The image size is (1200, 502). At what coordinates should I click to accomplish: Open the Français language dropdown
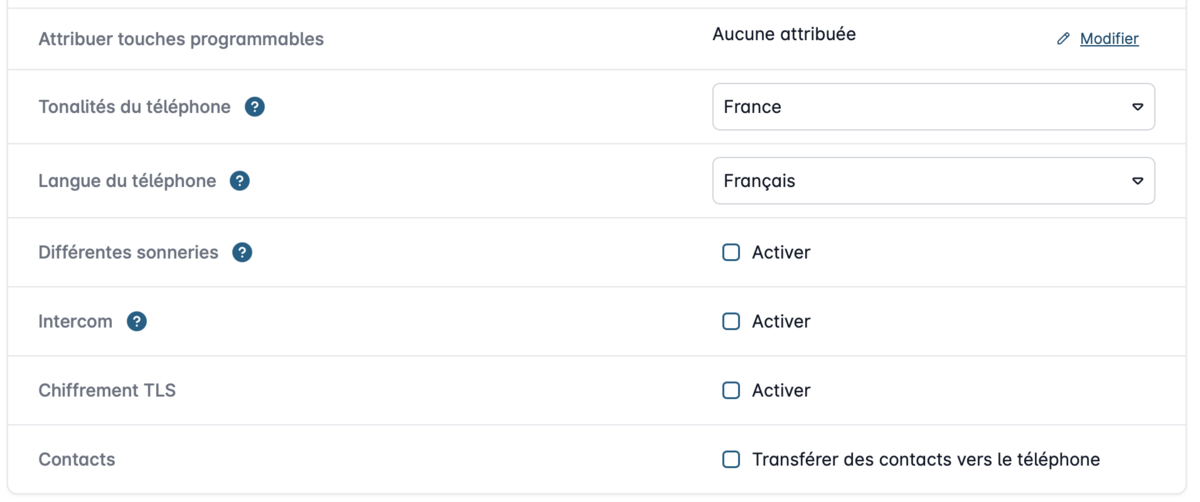click(933, 181)
